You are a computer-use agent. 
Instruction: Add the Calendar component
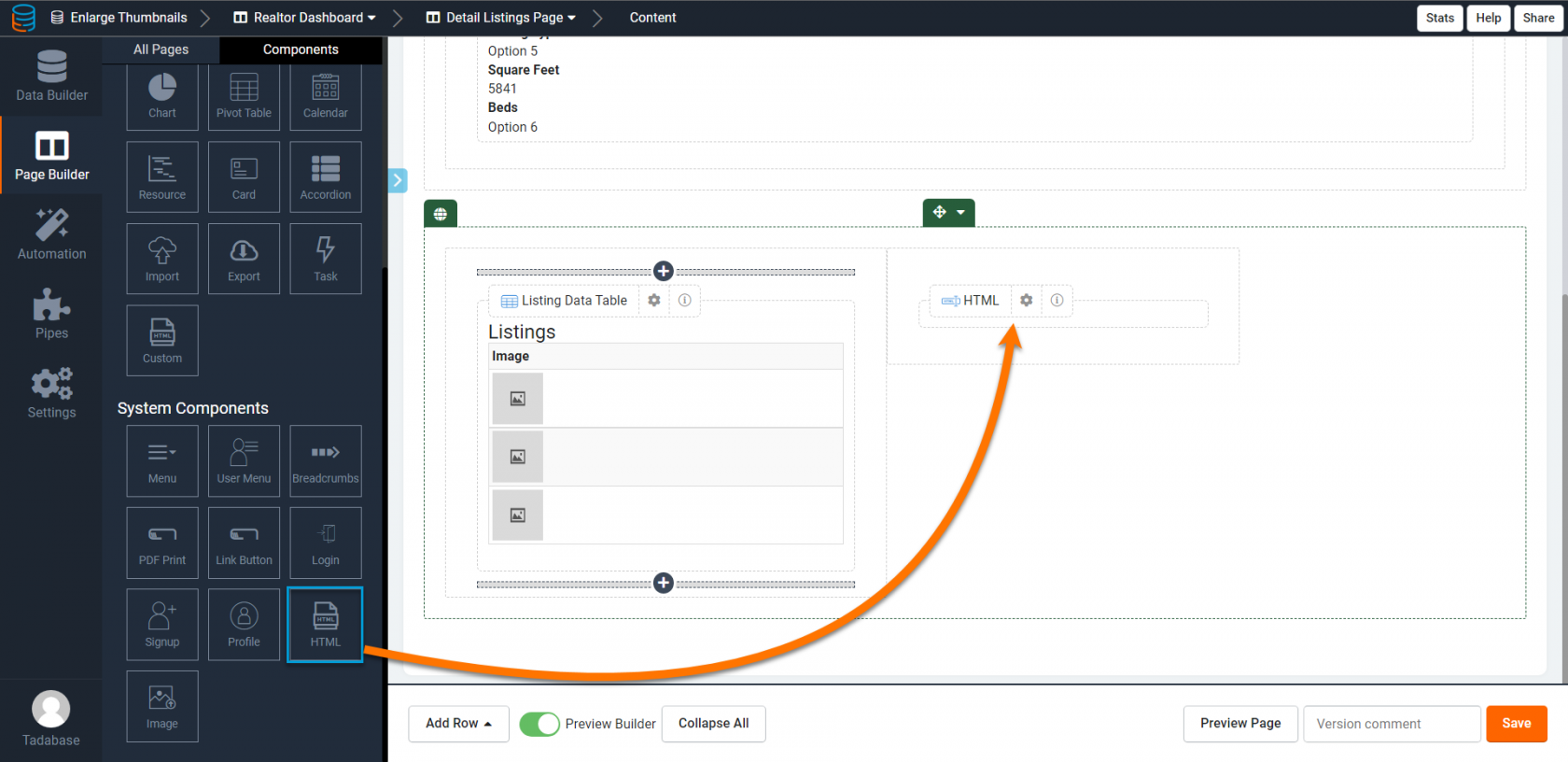pos(326,97)
